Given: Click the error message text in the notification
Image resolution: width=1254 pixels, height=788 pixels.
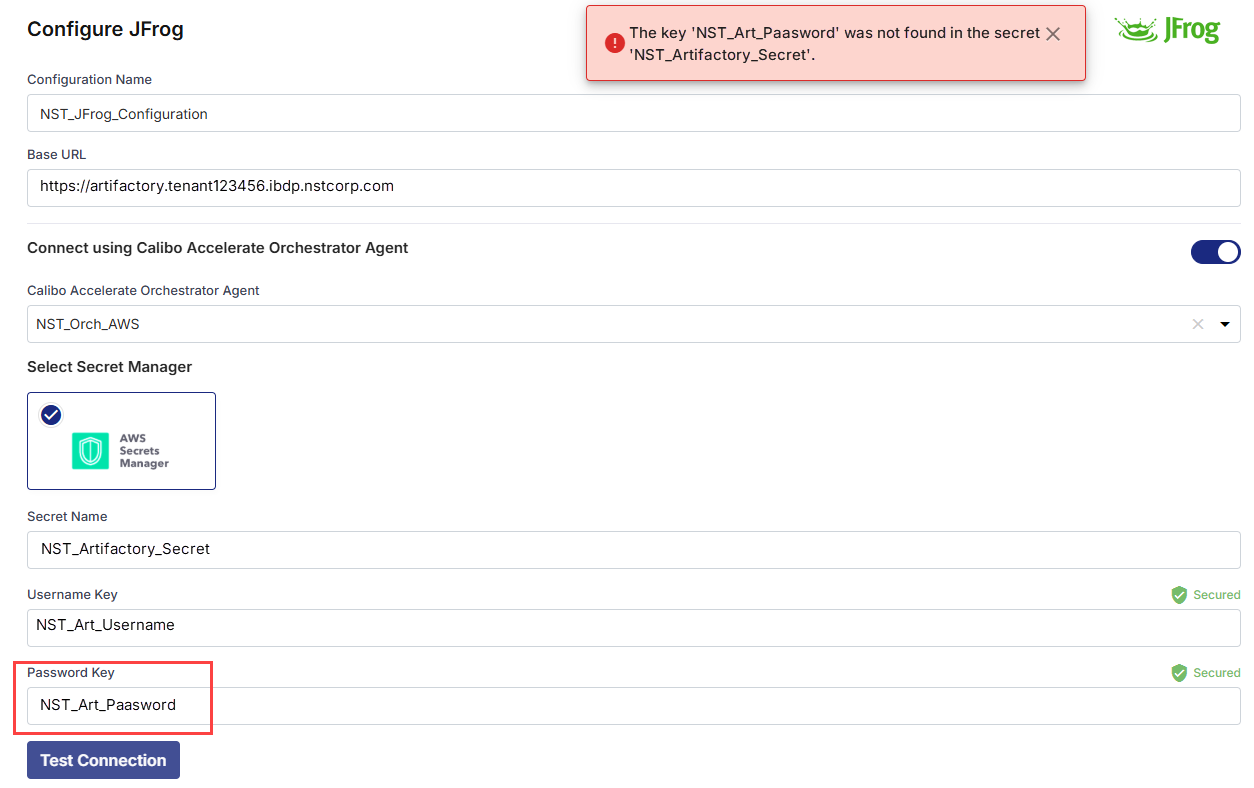Looking at the screenshot, I should tap(833, 44).
